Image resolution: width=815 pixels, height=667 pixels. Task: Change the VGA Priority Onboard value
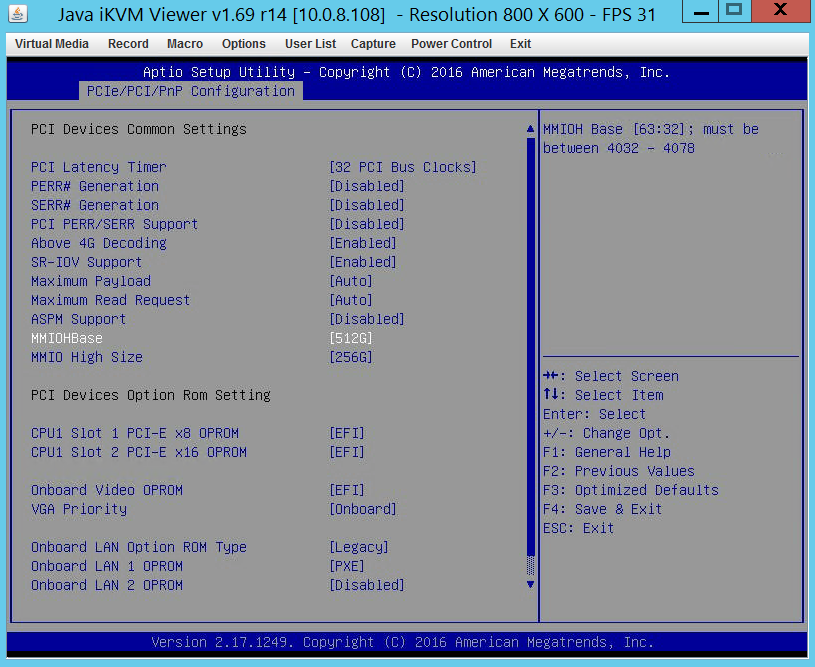(363, 509)
